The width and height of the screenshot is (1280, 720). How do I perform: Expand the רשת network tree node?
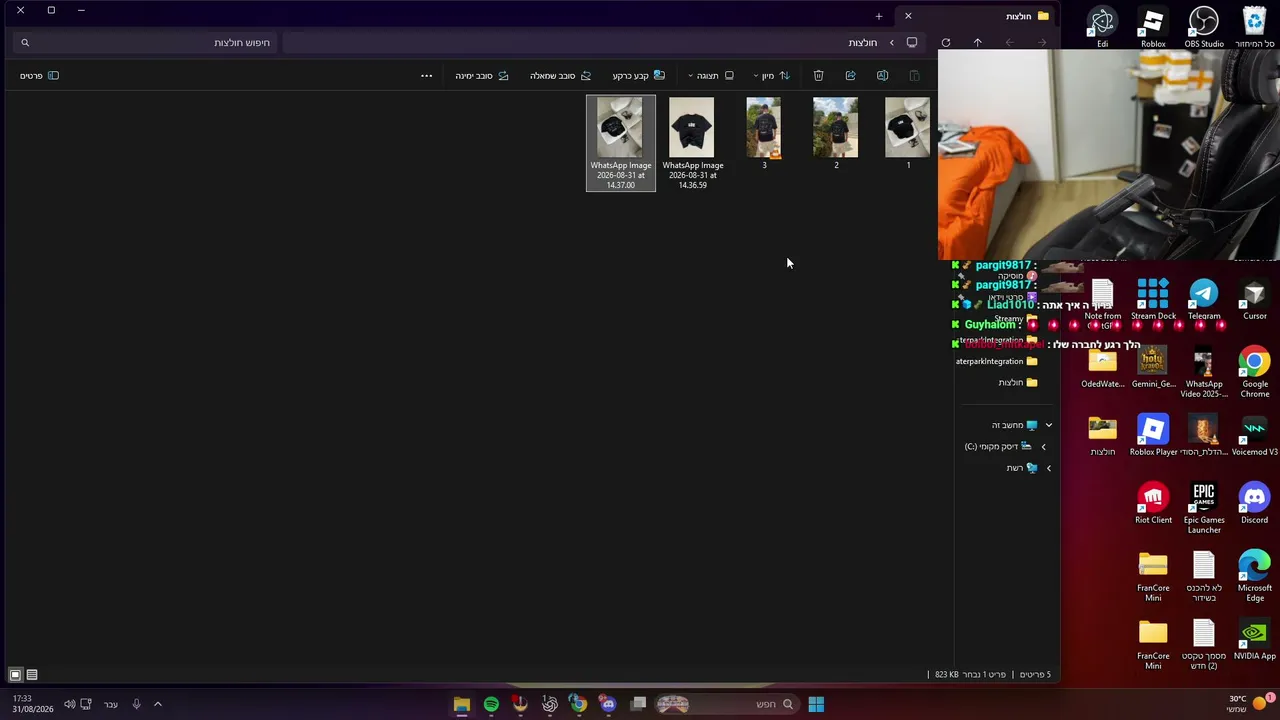(1048, 468)
